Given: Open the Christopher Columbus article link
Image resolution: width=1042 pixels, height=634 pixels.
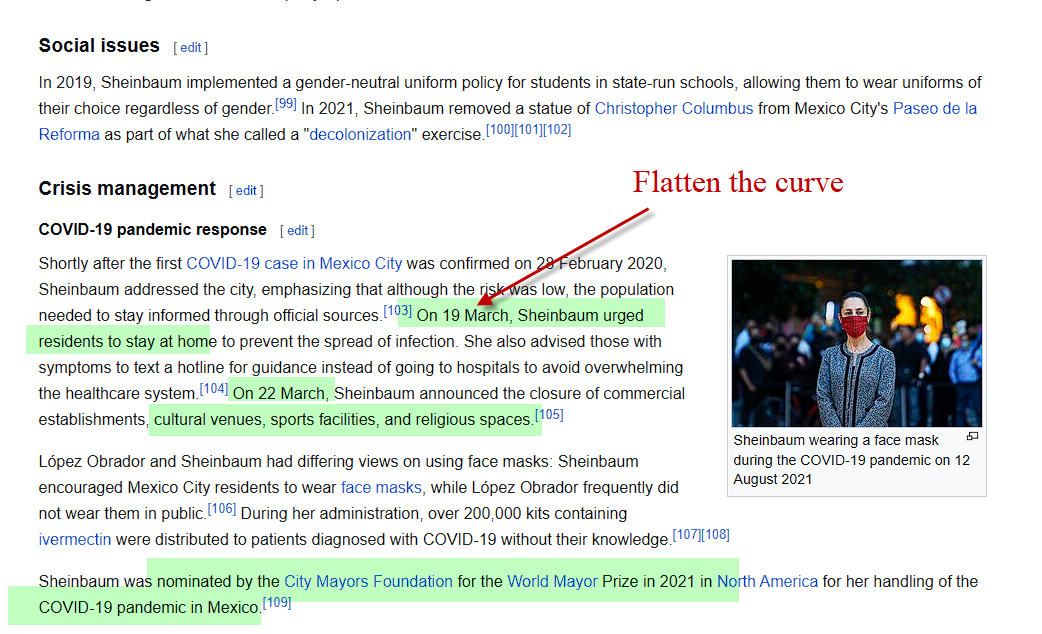Looking at the screenshot, I should [x=673, y=108].
